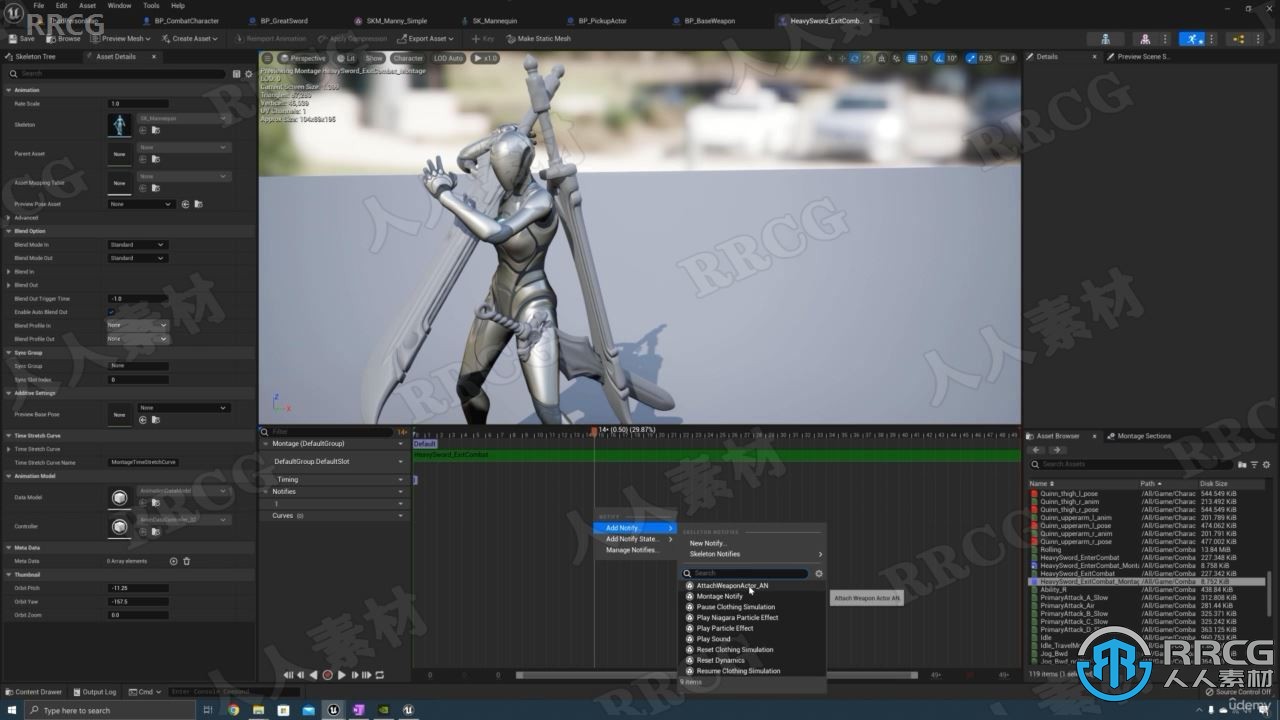Click Asset Browser vertical scrollbar
The width and height of the screenshot is (1280, 720).
tap(1271, 595)
